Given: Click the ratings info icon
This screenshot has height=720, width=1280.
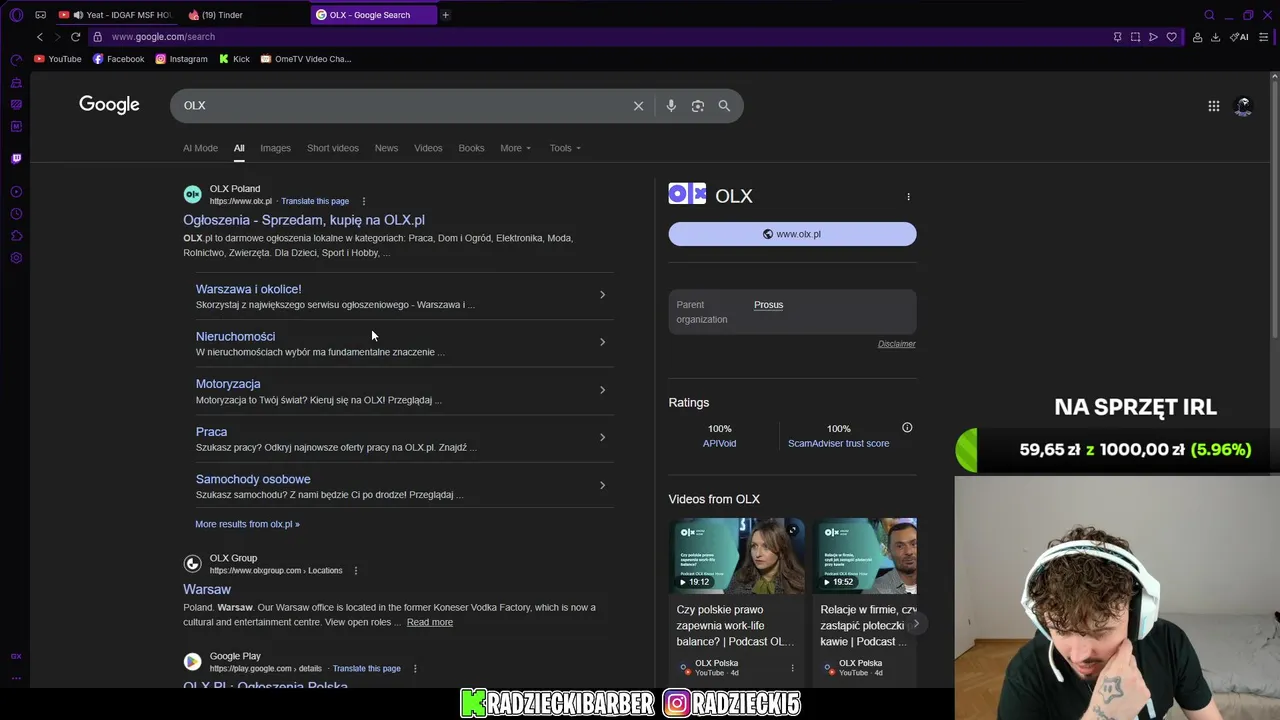Looking at the screenshot, I should (907, 428).
